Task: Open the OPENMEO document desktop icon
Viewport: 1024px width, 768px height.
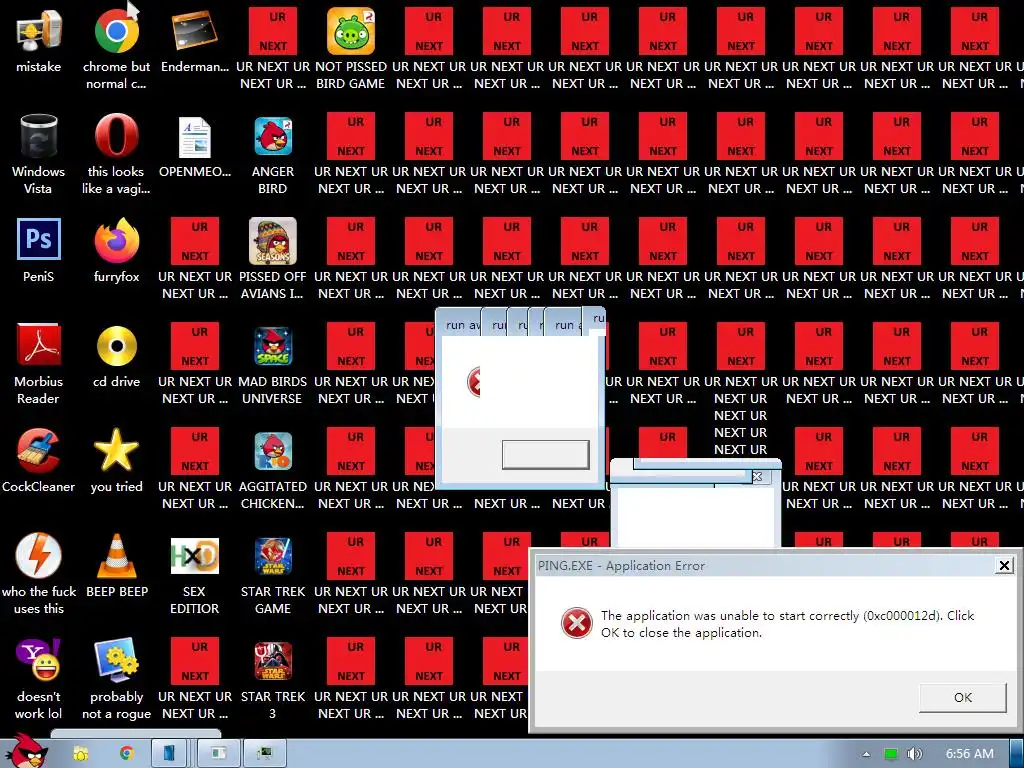Action: click(195, 136)
